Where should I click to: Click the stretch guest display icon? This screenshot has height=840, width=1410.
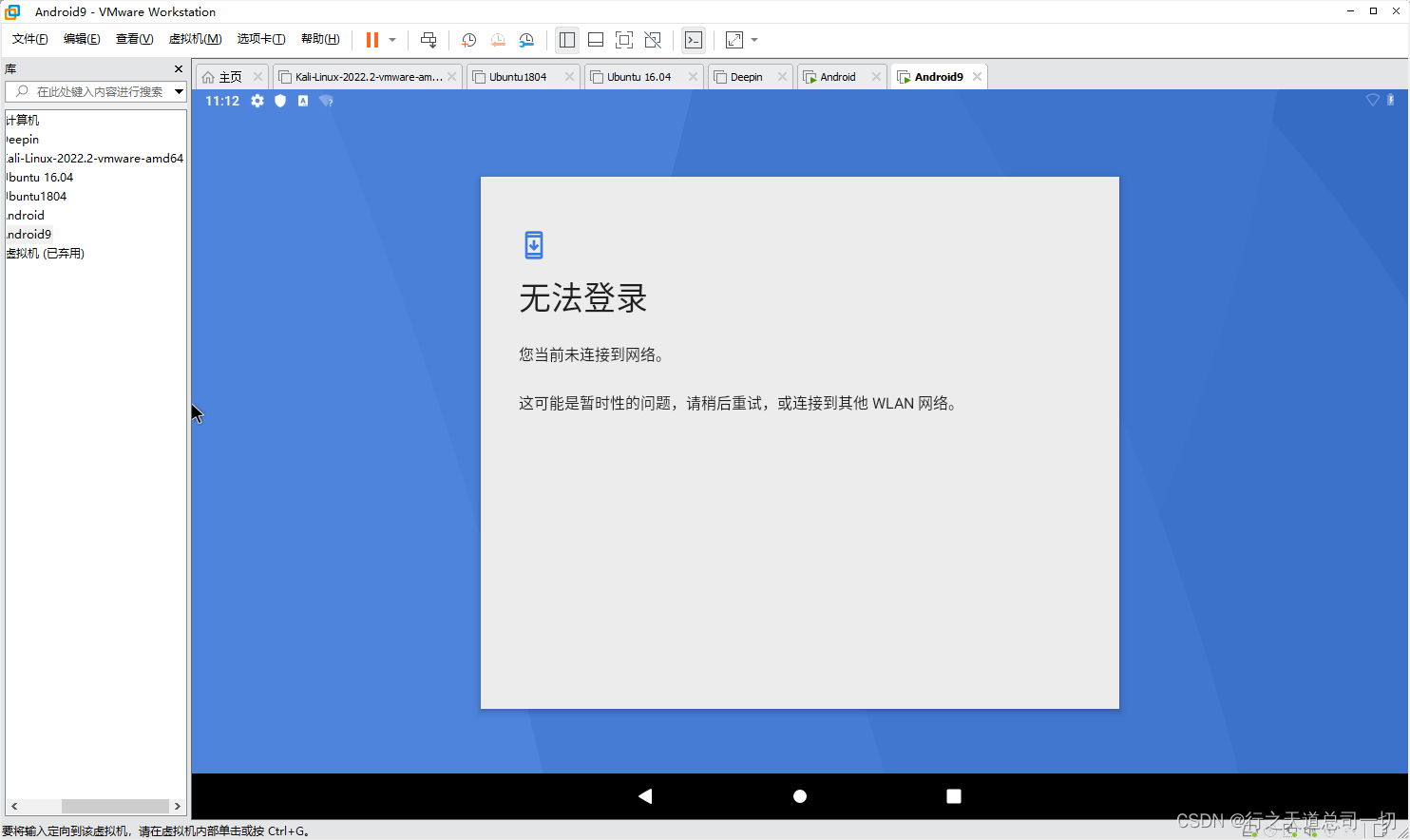point(734,40)
